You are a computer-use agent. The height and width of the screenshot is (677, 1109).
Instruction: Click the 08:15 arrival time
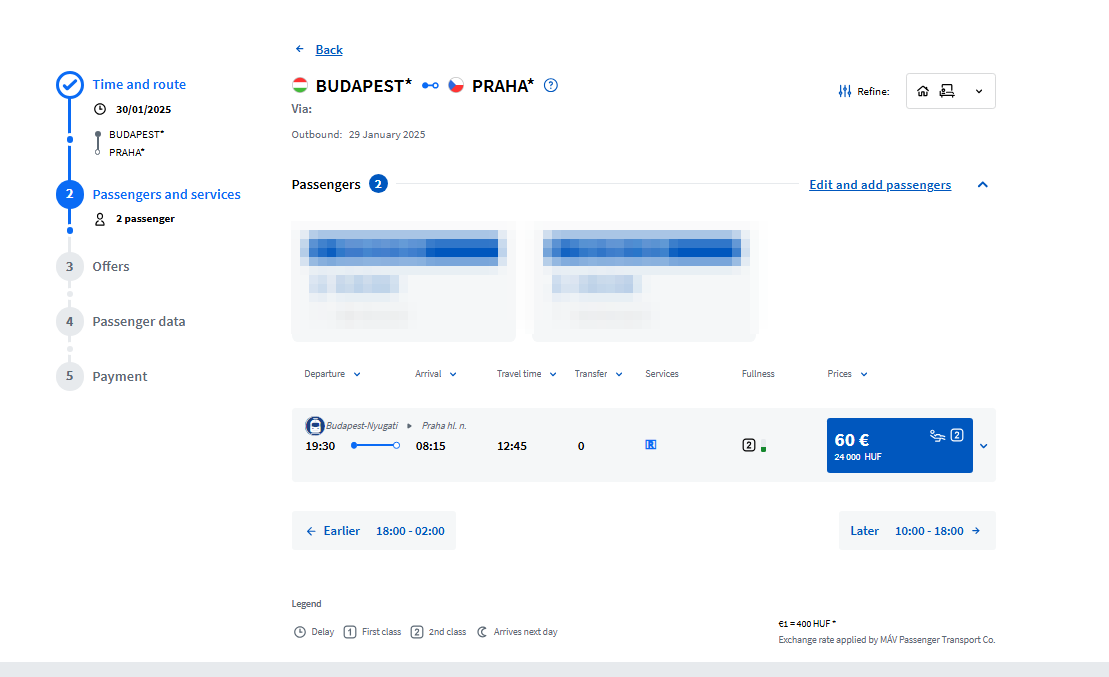pyautogui.click(x=431, y=446)
